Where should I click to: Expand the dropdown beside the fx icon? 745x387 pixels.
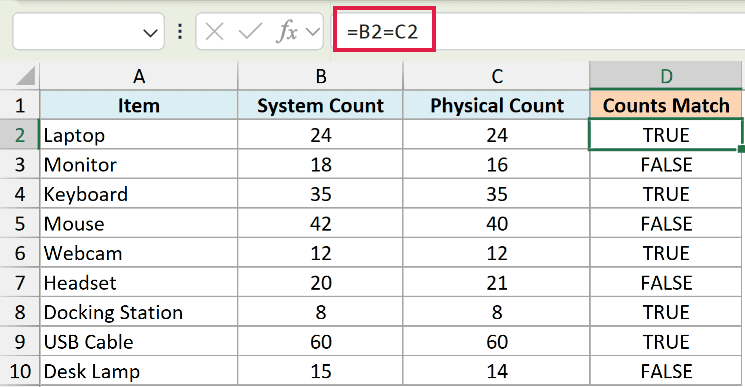click(x=313, y=32)
